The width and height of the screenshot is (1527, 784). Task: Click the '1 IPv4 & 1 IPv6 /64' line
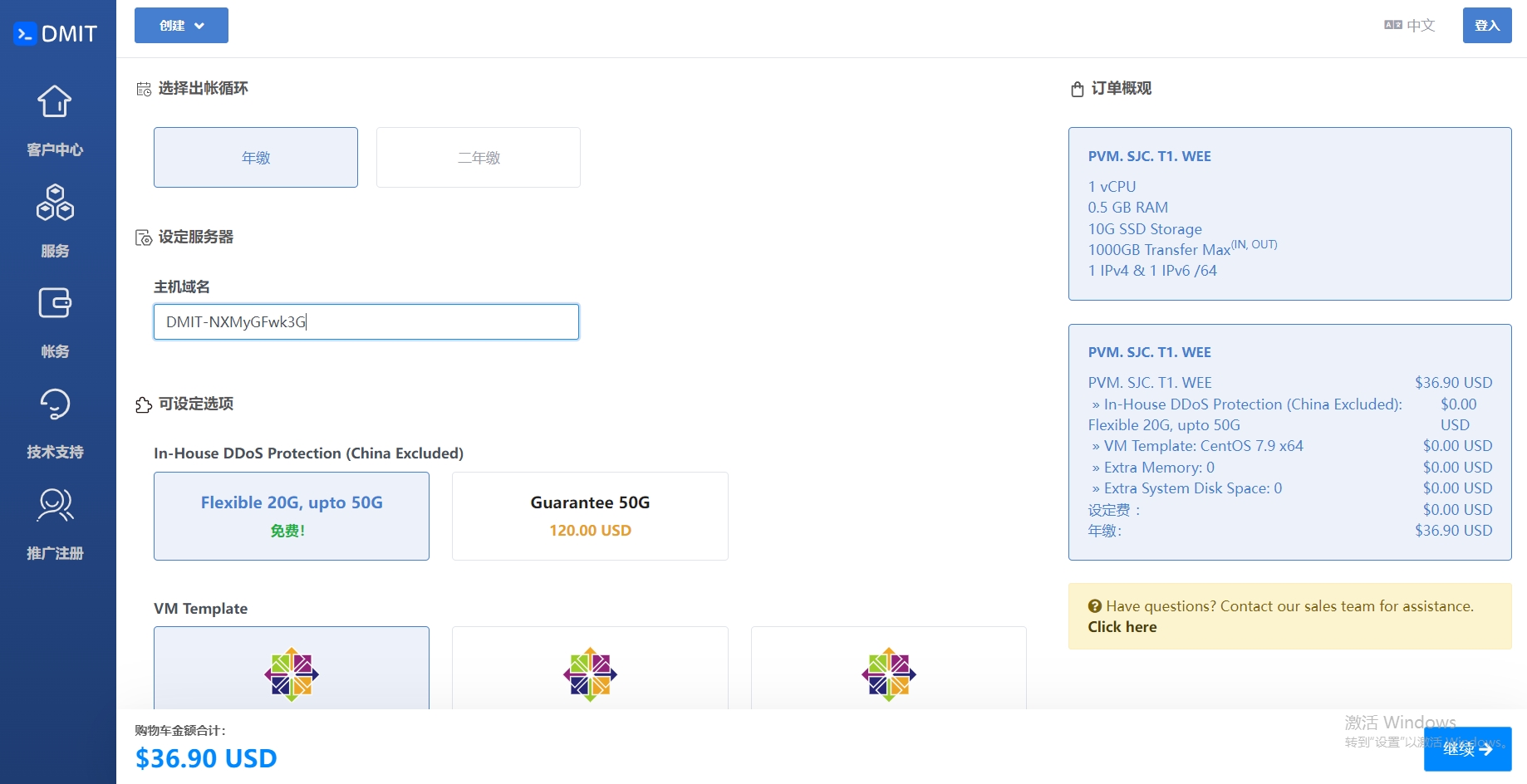point(1152,271)
